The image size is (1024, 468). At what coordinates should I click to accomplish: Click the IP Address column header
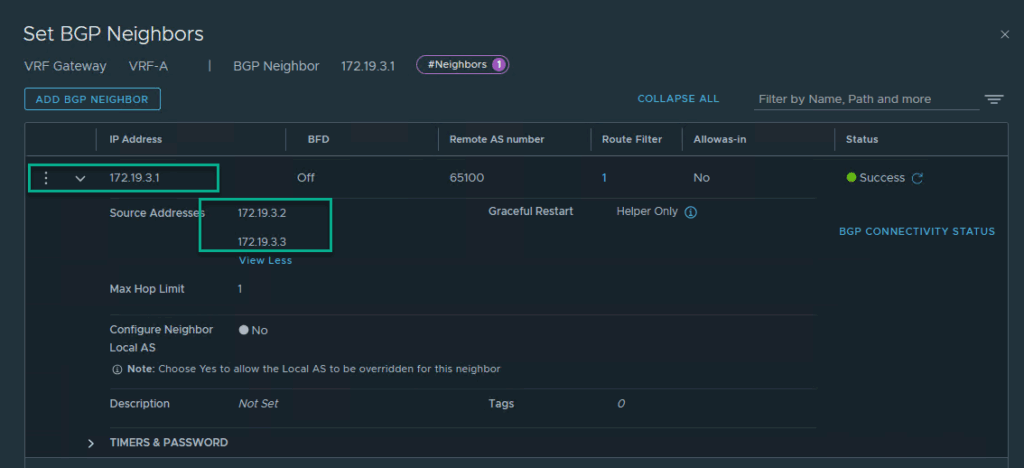tap(136, 139)
